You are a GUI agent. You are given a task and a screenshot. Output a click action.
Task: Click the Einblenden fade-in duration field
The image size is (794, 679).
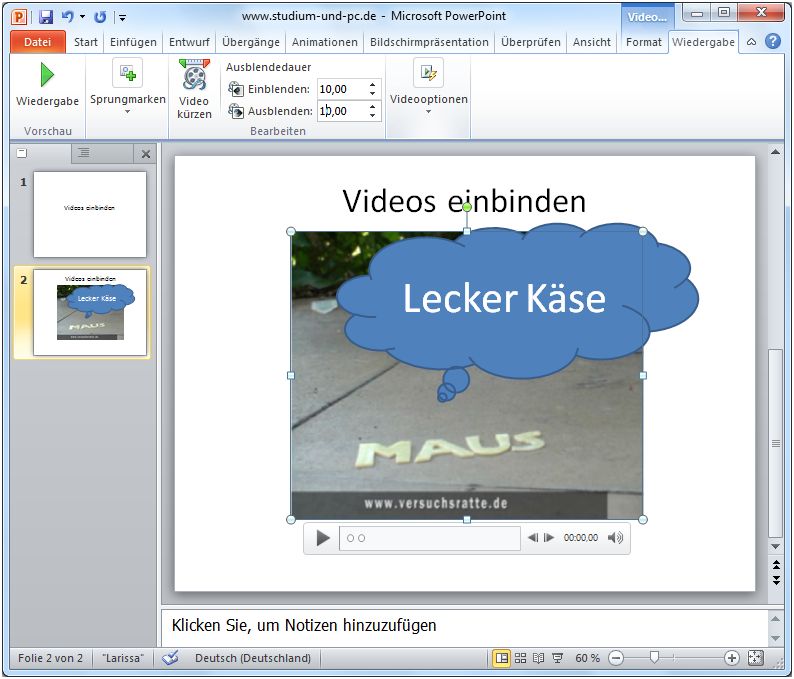(342, 89)
